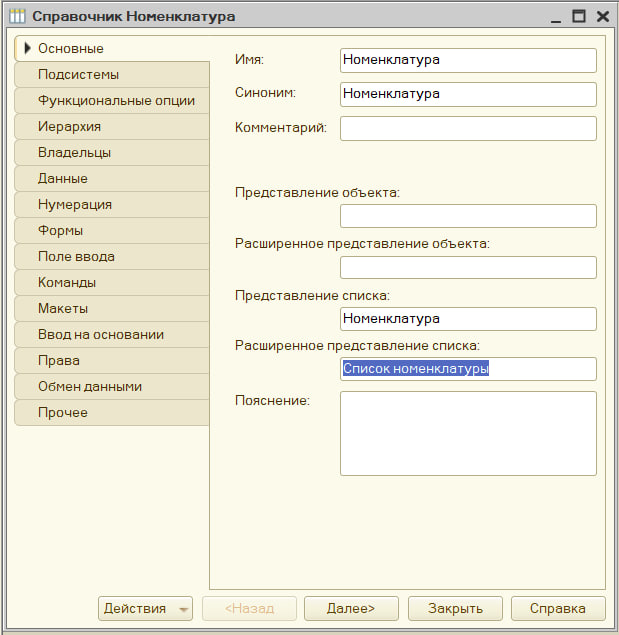
Task: Click the catalog window icon in title bar
Action: (17, 16)
